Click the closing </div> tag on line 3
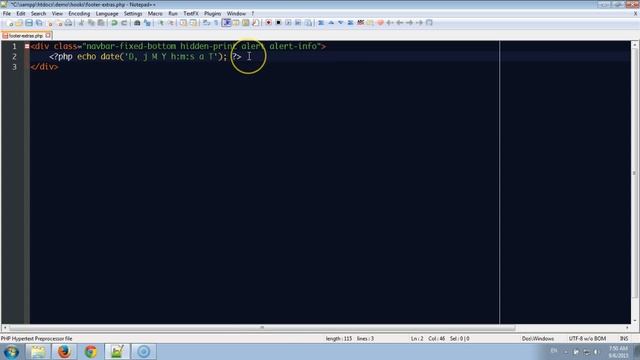 [x=44, y=67]
